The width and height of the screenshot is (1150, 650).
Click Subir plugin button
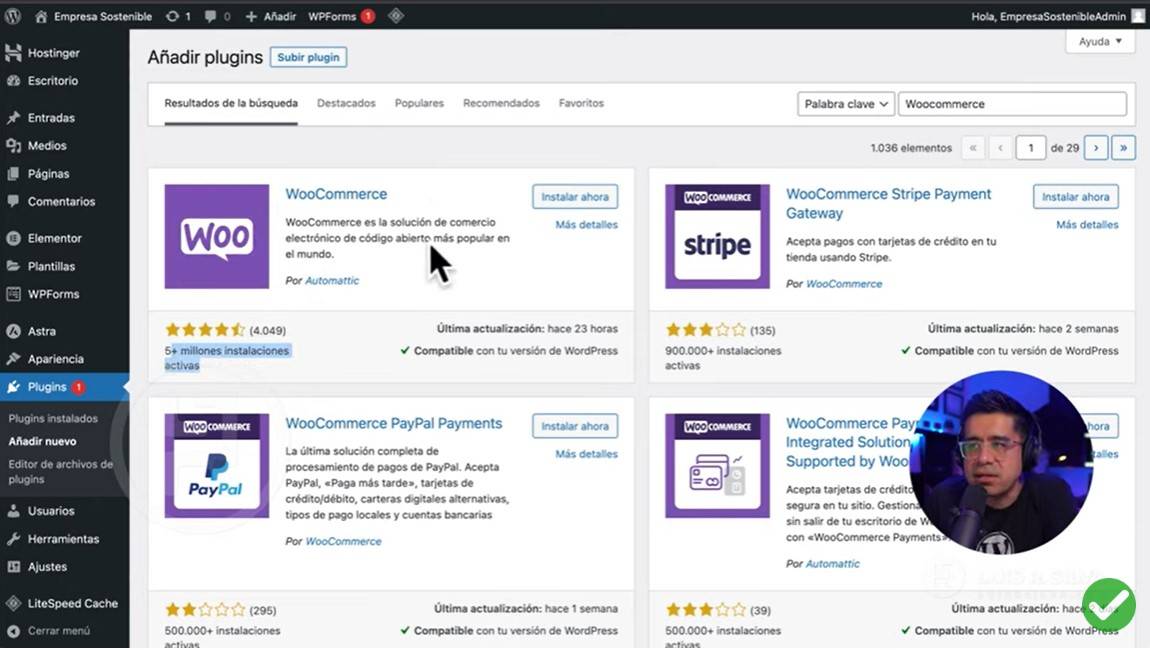308,57
